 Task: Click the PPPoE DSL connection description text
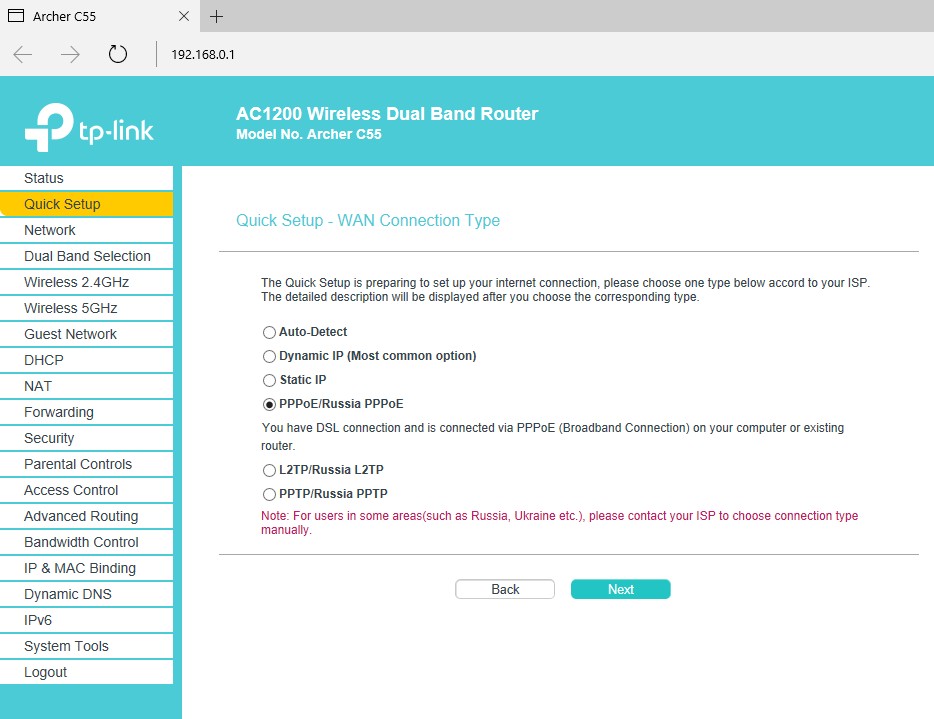point(552,437)
